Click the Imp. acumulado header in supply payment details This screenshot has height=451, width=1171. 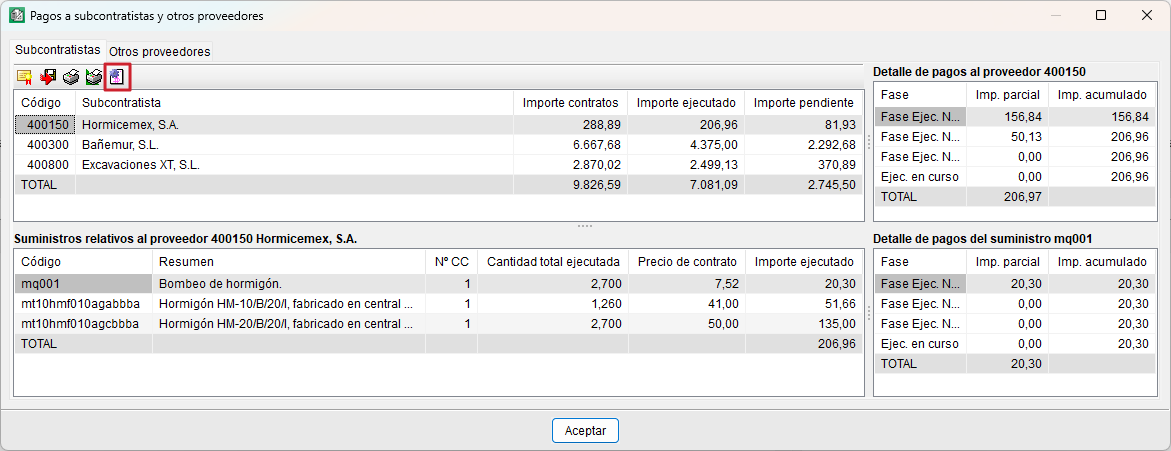click(x=1101, y=262)
